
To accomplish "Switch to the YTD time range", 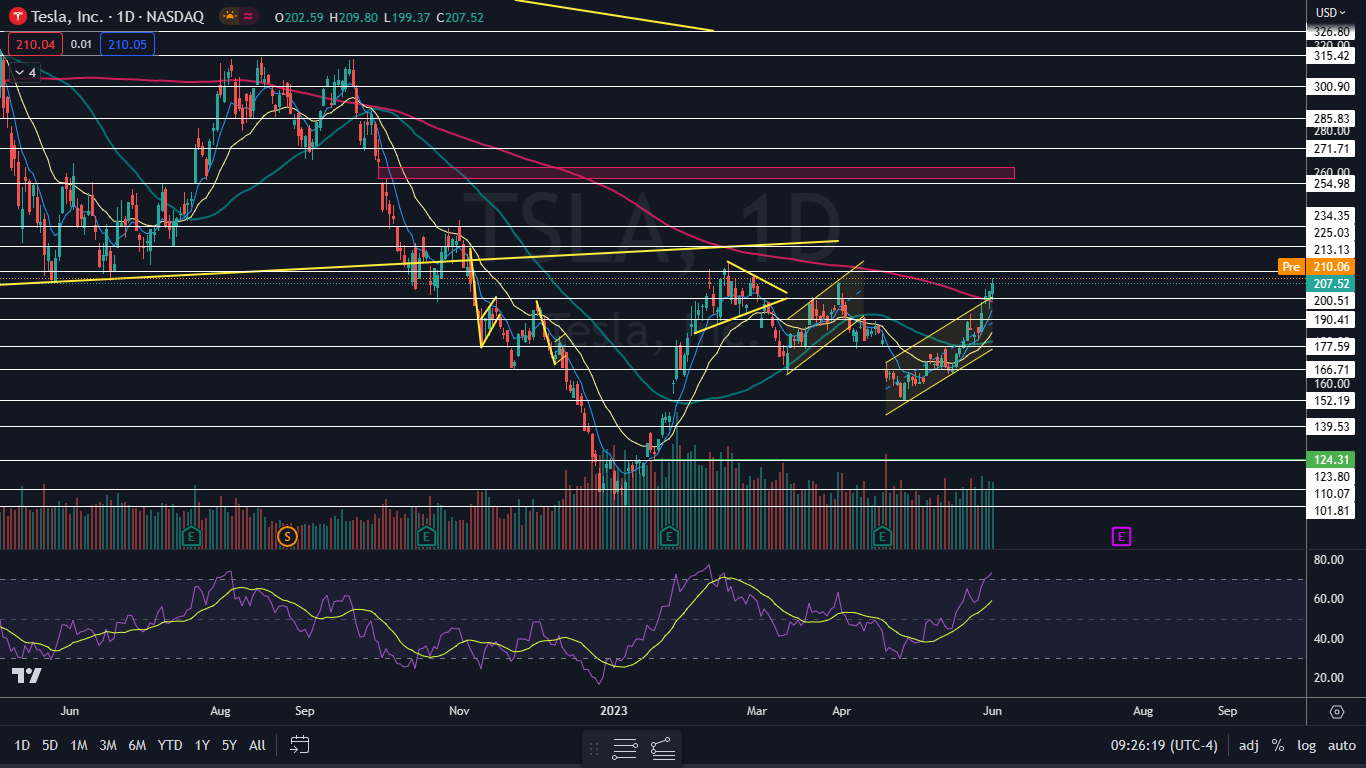I will (x=170, y=745).
